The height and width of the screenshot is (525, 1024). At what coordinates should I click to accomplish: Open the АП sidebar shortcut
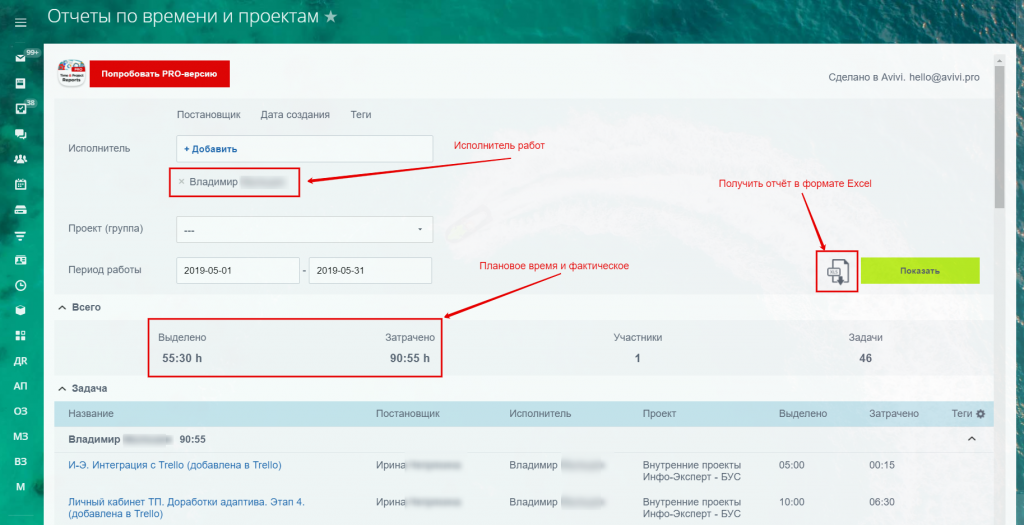coord(20,386)
